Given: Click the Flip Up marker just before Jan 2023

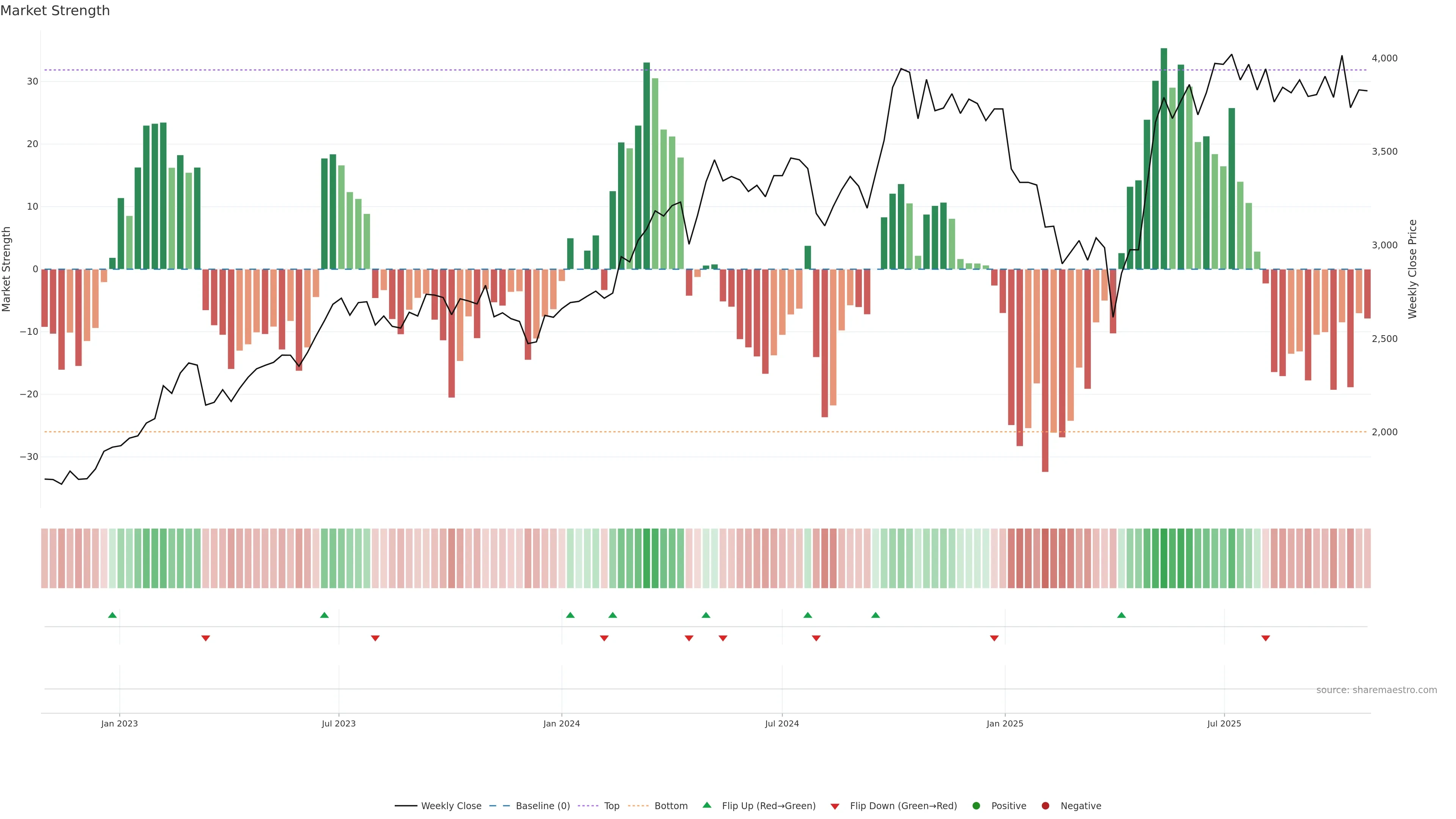Looking at the screenshot, I should pos(113,615).
